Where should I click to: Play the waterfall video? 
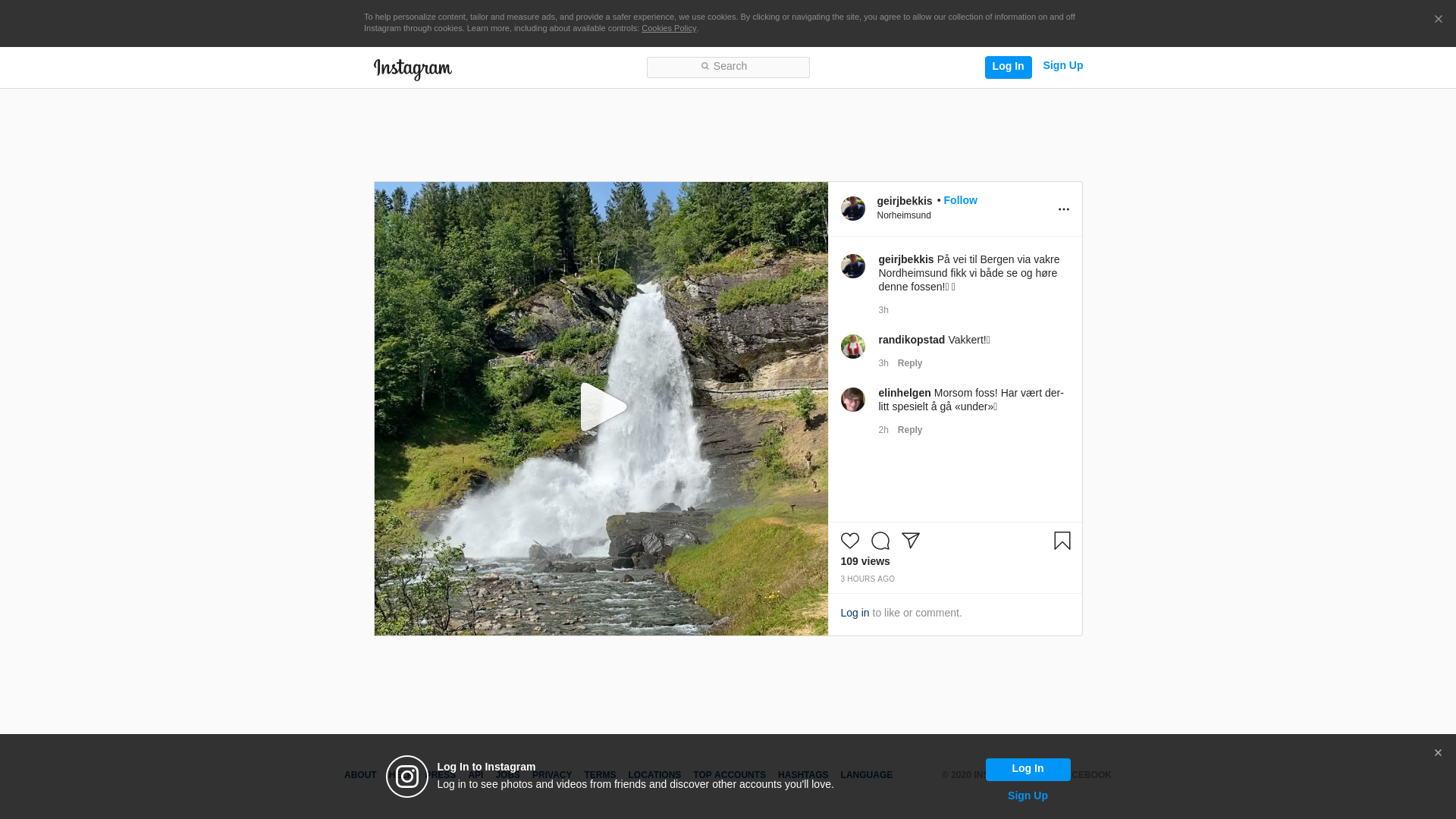tap(603, 407)
